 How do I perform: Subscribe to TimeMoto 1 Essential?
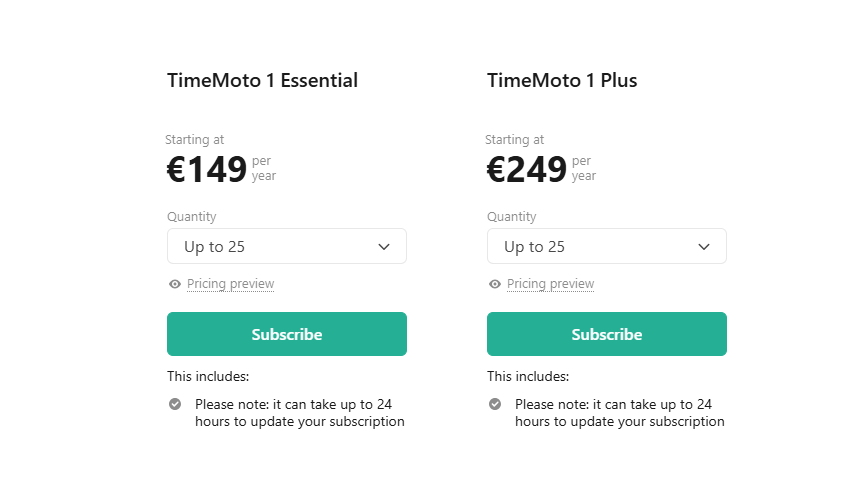pyautogui.click(x=287, y=334)
